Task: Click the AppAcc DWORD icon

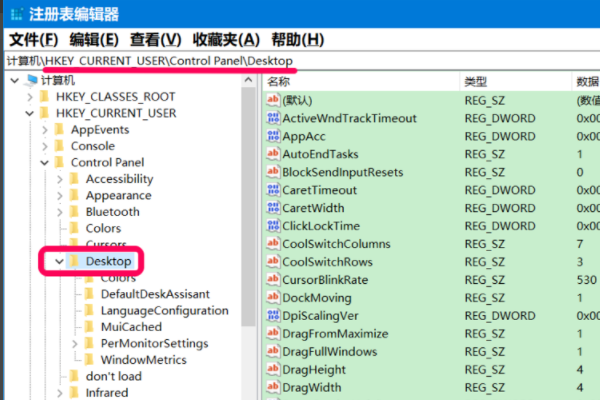Action: [273, 136]
